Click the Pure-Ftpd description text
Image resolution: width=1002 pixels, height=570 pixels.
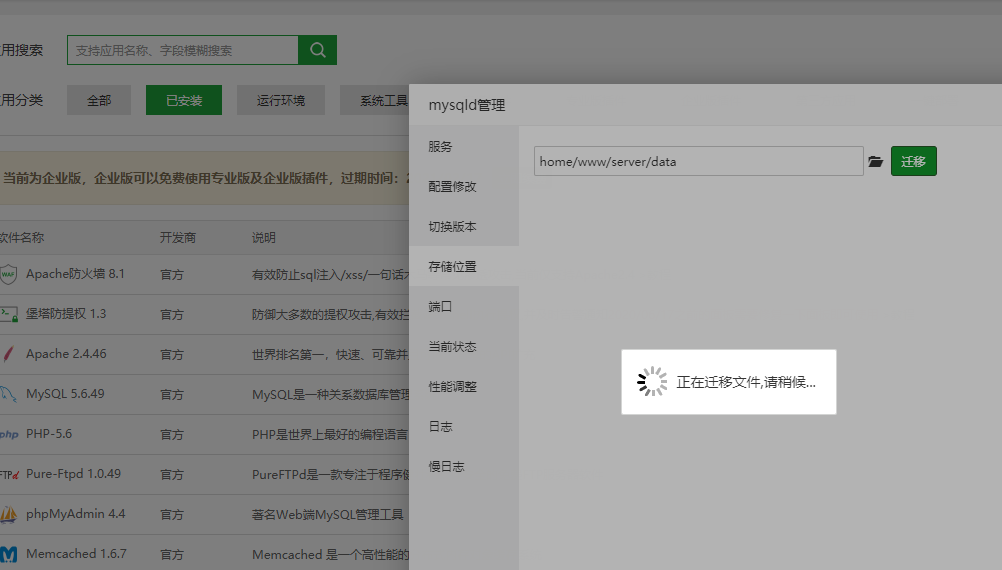click(x=330, y=475)
